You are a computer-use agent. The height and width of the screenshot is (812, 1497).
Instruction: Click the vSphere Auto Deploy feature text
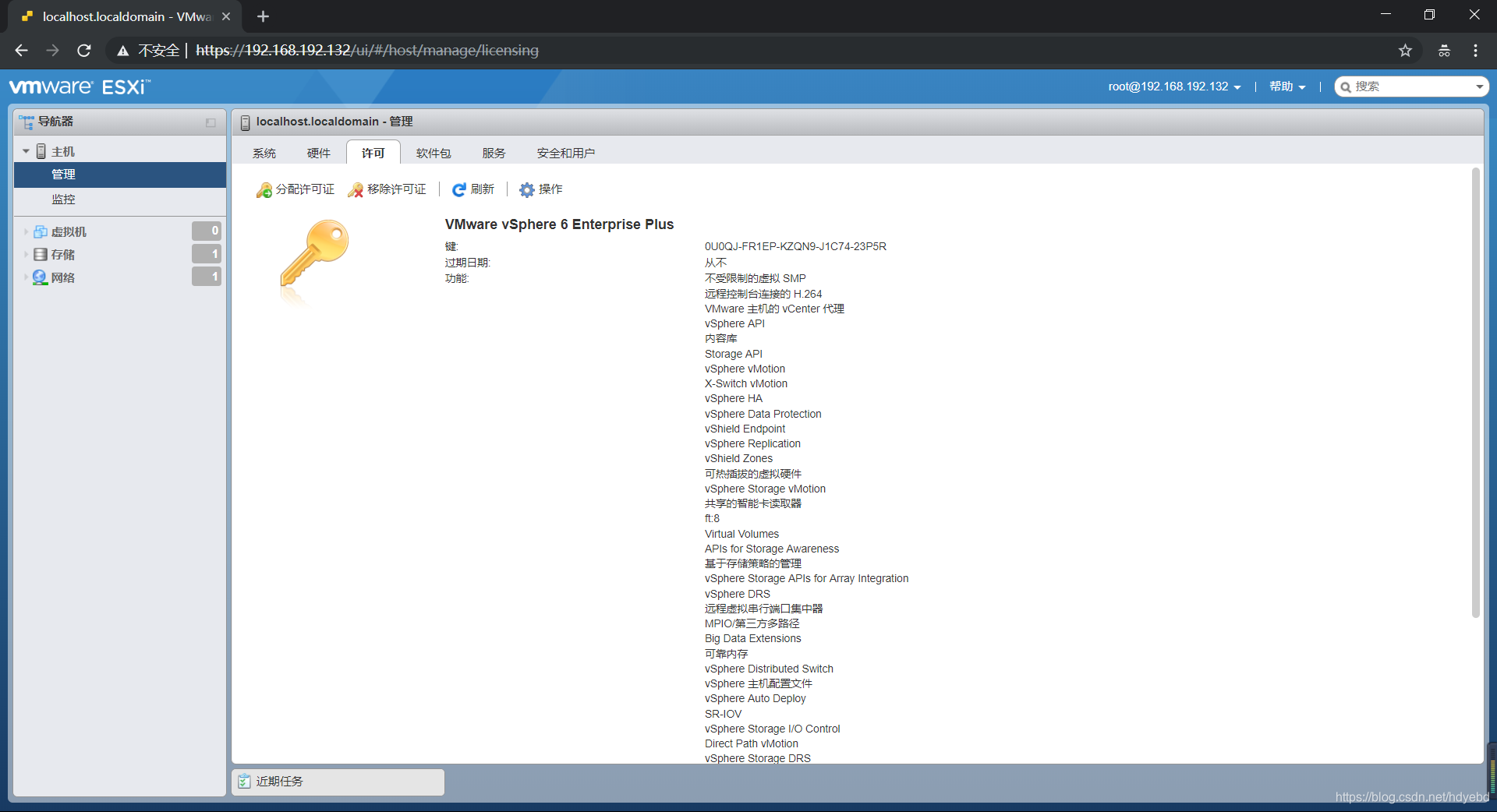coord(755,698)
